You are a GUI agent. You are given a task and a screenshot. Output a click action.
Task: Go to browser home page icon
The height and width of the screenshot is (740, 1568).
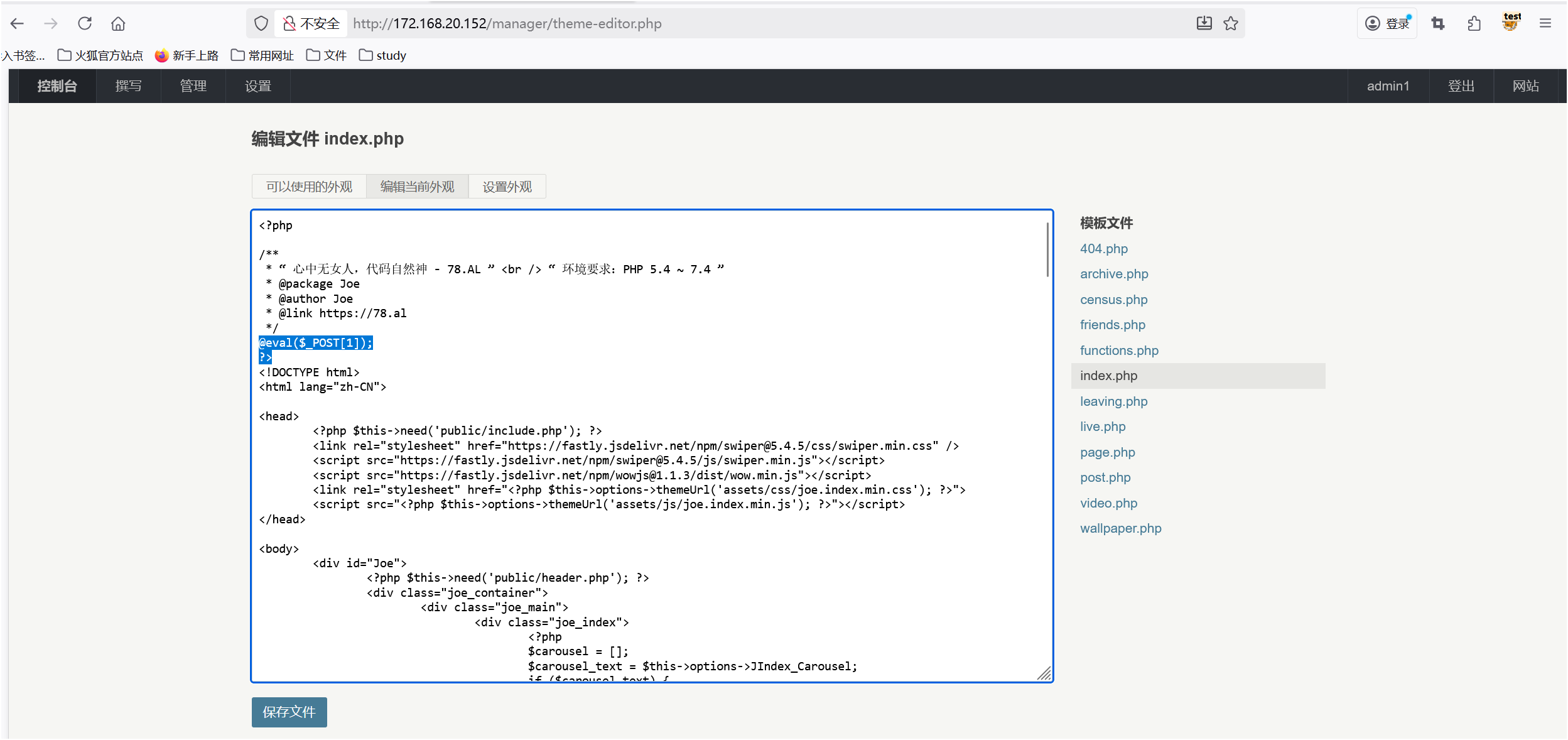pyautogui.click(x=118, y=24)
